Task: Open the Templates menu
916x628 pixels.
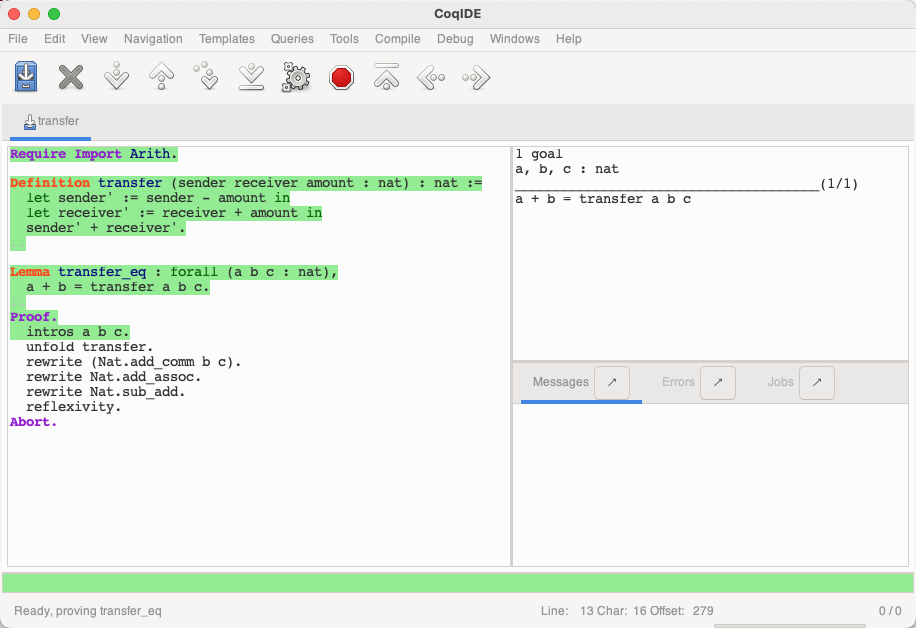Action: (227, 39)
